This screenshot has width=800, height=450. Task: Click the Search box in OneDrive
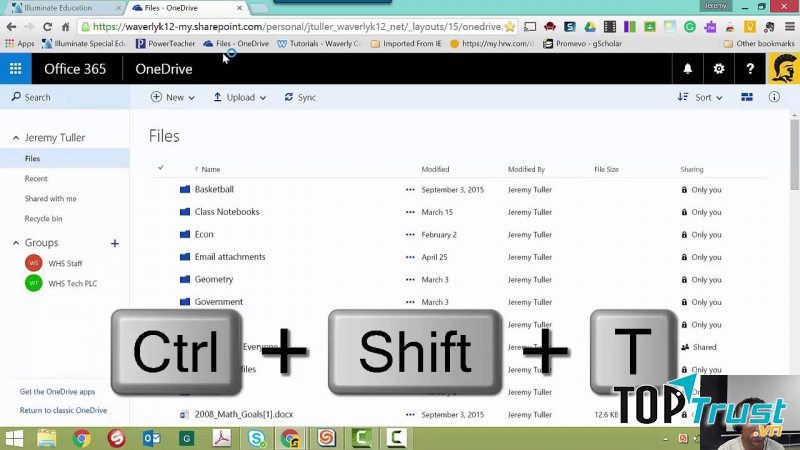38,97
